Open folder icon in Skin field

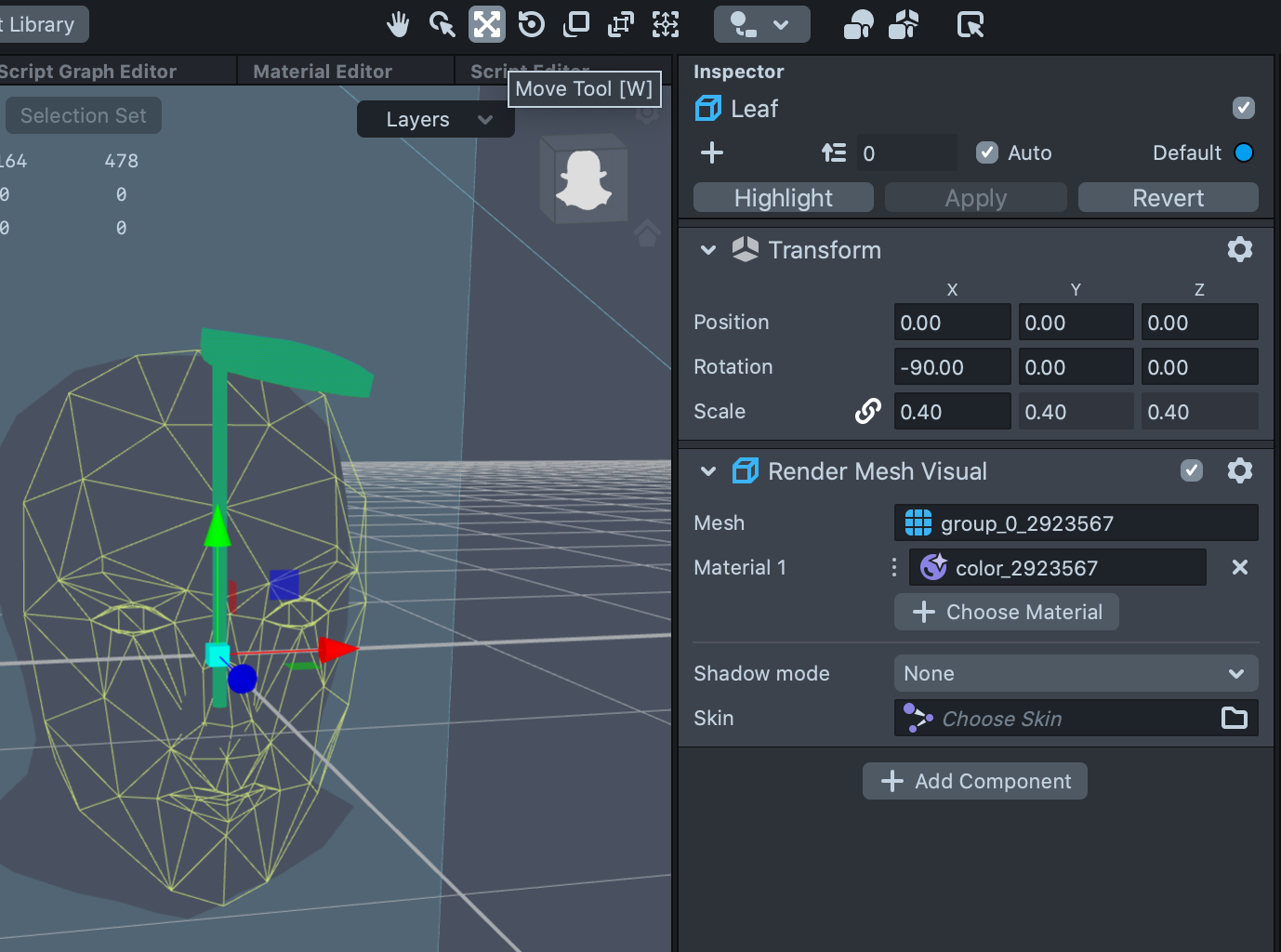[1234, 718]
